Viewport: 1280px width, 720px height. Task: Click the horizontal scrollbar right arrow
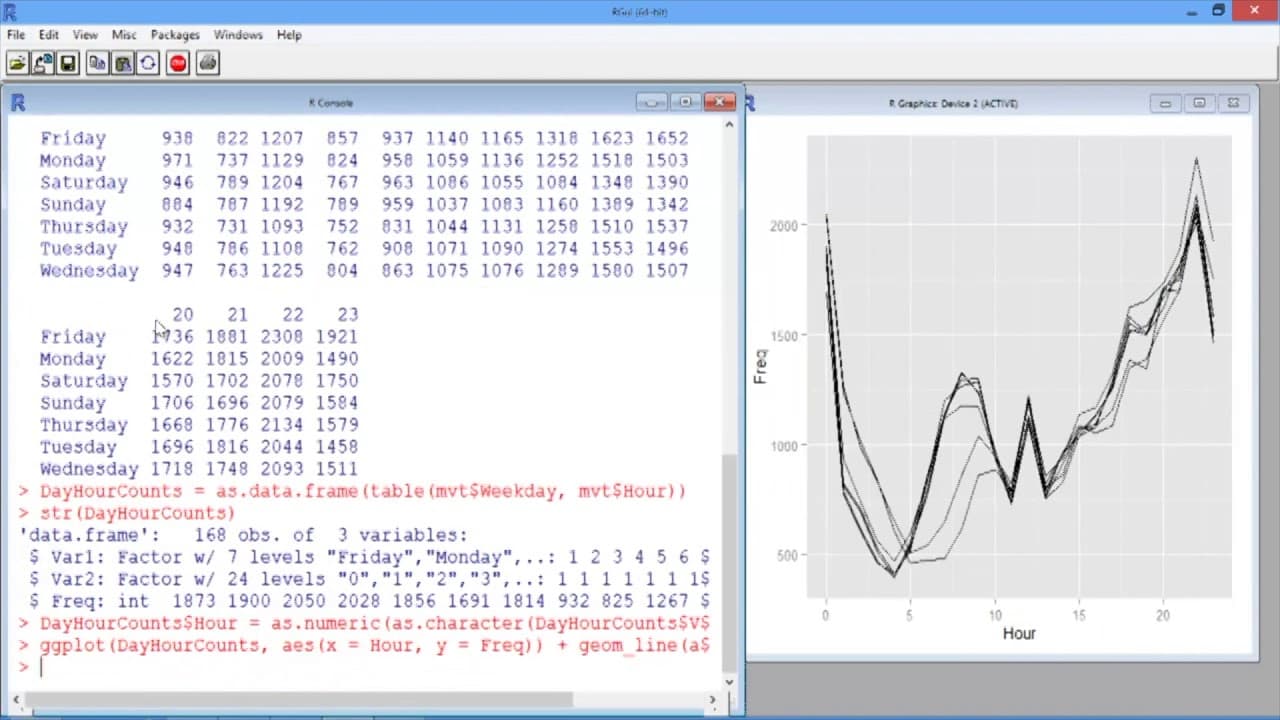click(x=713, y=700)
